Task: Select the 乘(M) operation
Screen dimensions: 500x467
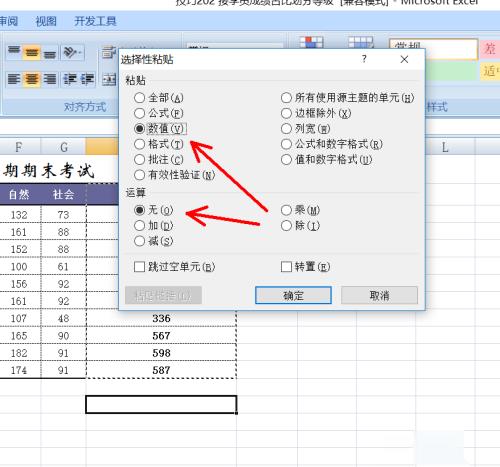Action: click(300, 210)
